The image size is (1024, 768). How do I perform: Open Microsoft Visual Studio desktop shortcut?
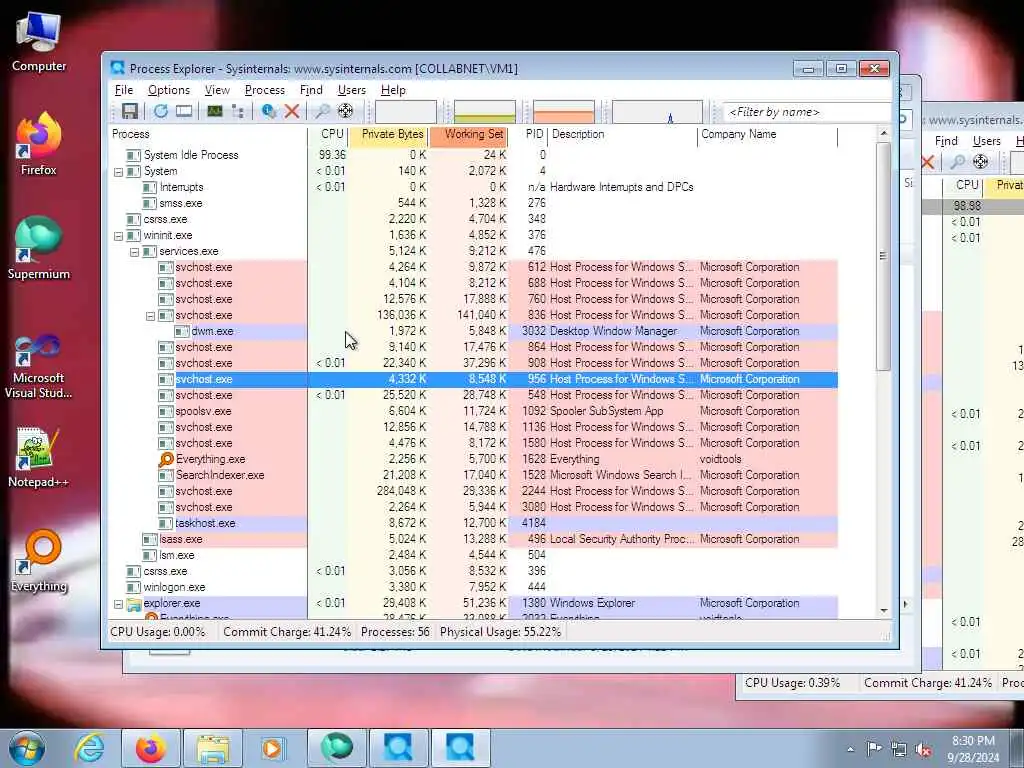coord(39,366)
